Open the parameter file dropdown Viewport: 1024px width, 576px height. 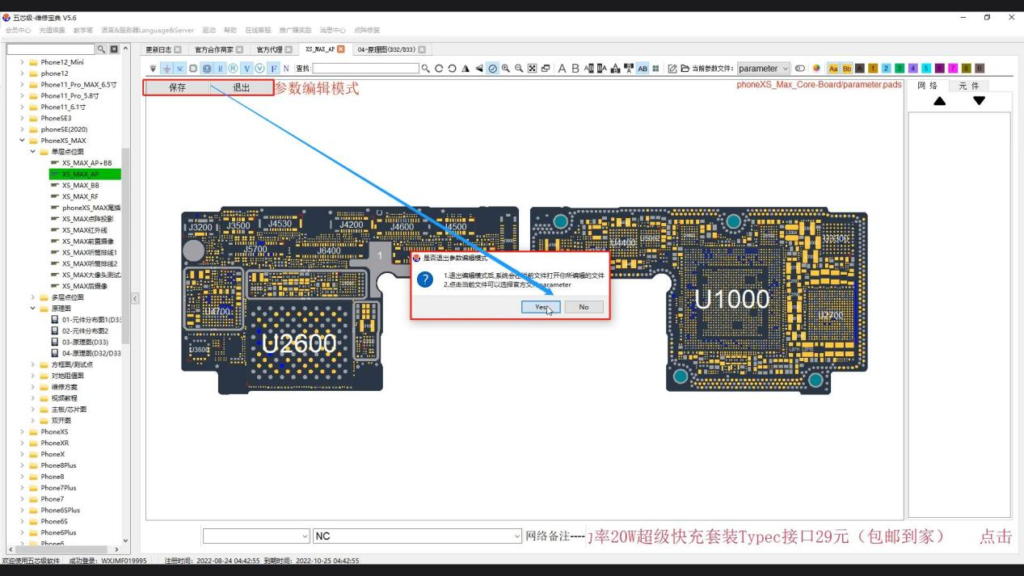(763, 69)
